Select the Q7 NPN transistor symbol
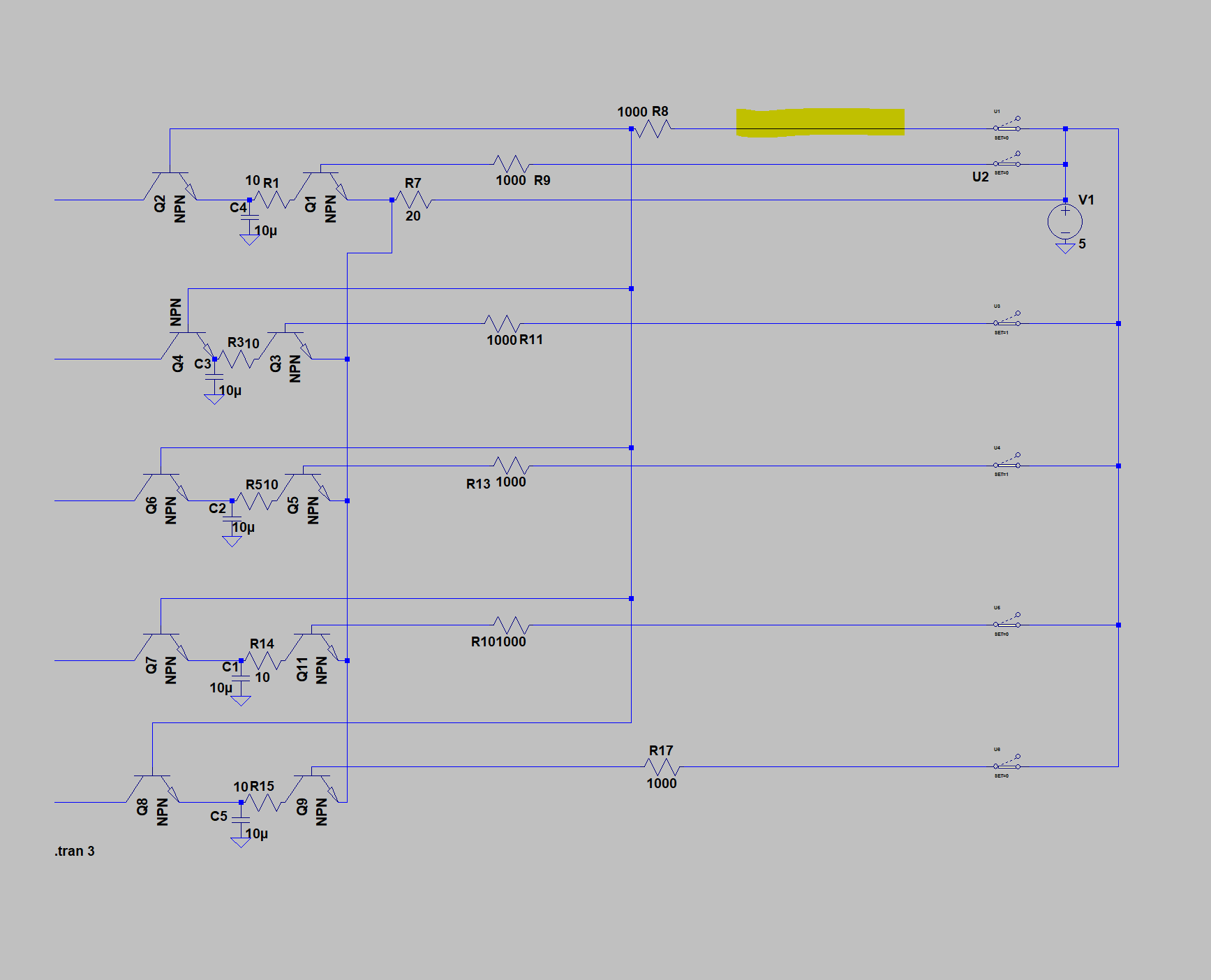 click(x=161, y=646)
